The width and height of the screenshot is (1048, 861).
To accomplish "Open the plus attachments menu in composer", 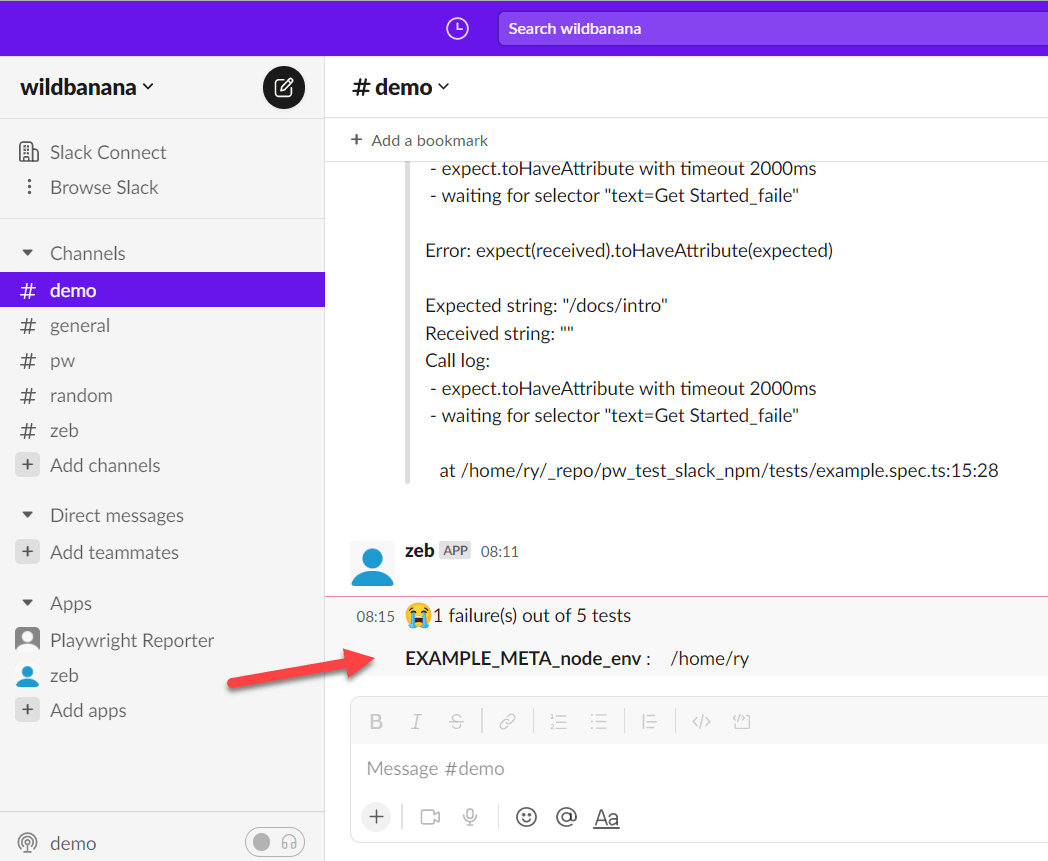I will (x=376, y=817).
